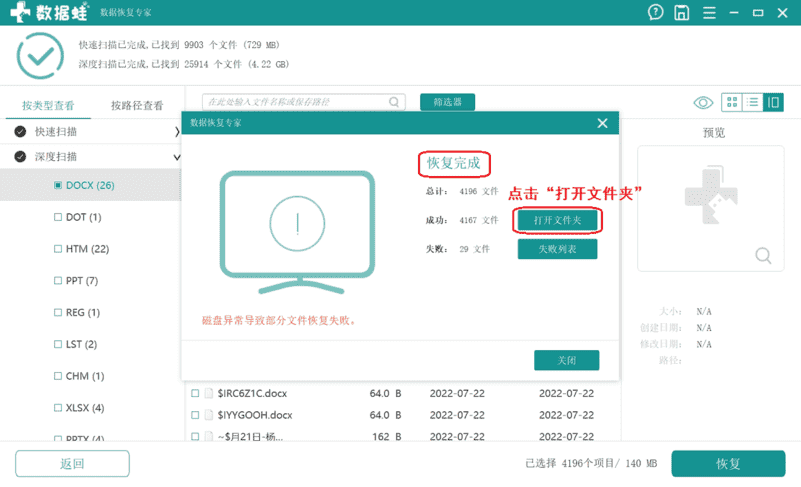Select the 按类型查看 tab
The height and width of the screenshot is (487, 801).
(48, 105)
